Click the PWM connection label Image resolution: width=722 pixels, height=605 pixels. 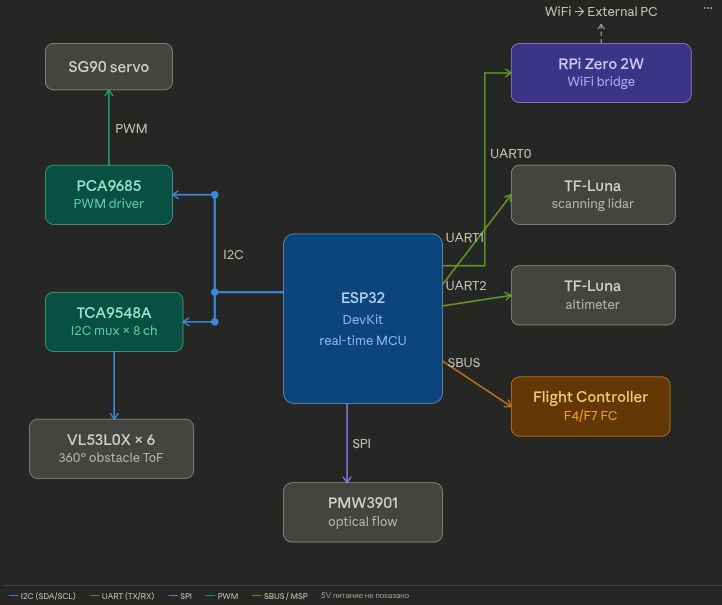click(x=131, y=128)
